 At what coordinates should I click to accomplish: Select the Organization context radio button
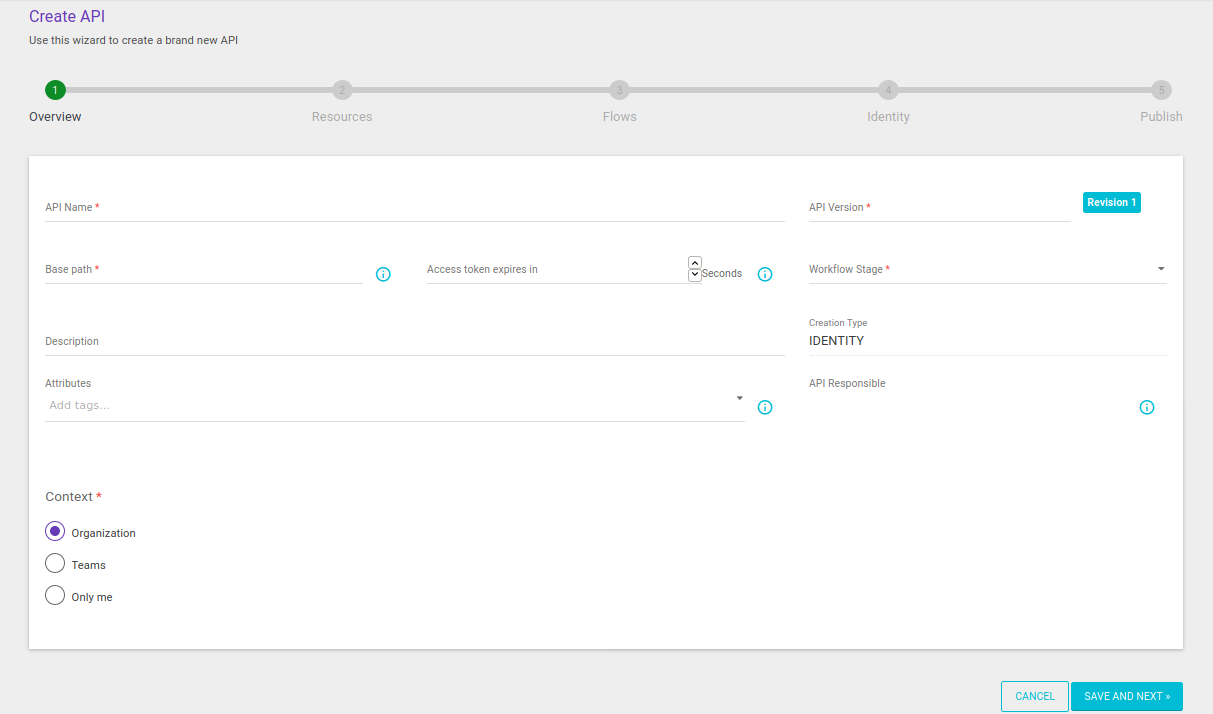click(x=55, y=530)
